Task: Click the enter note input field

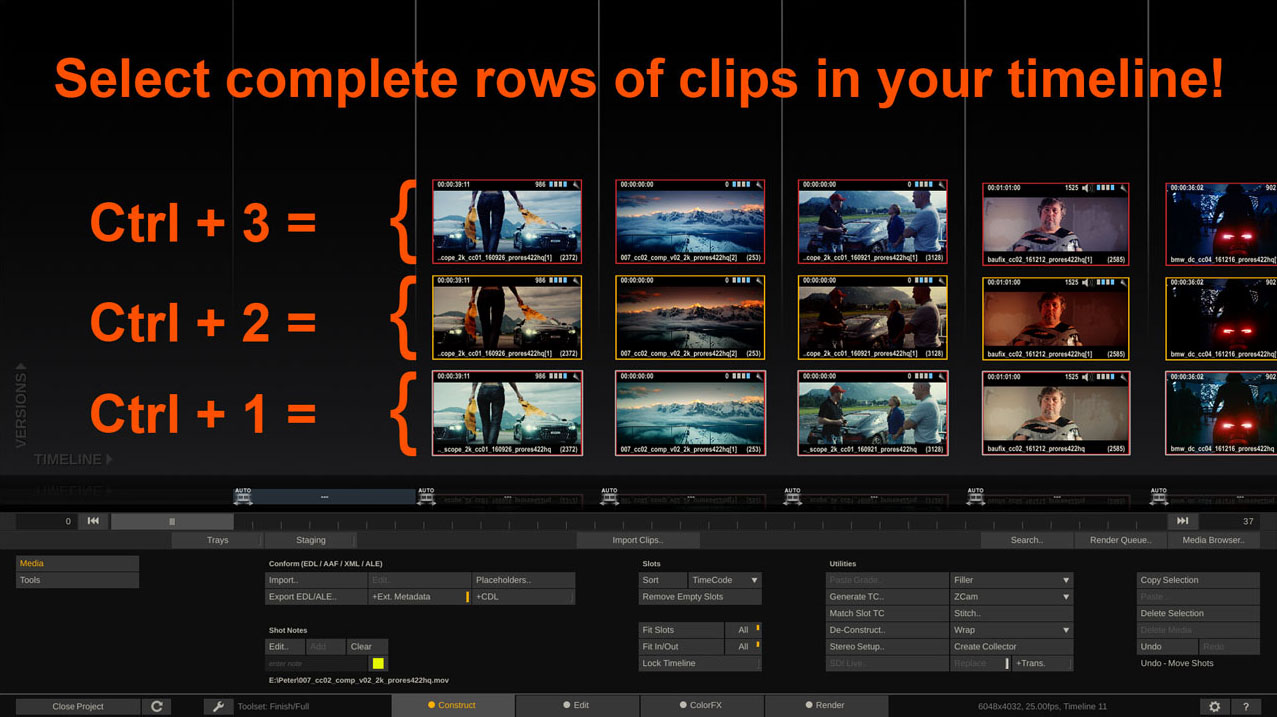Action: tap(315, 663)
